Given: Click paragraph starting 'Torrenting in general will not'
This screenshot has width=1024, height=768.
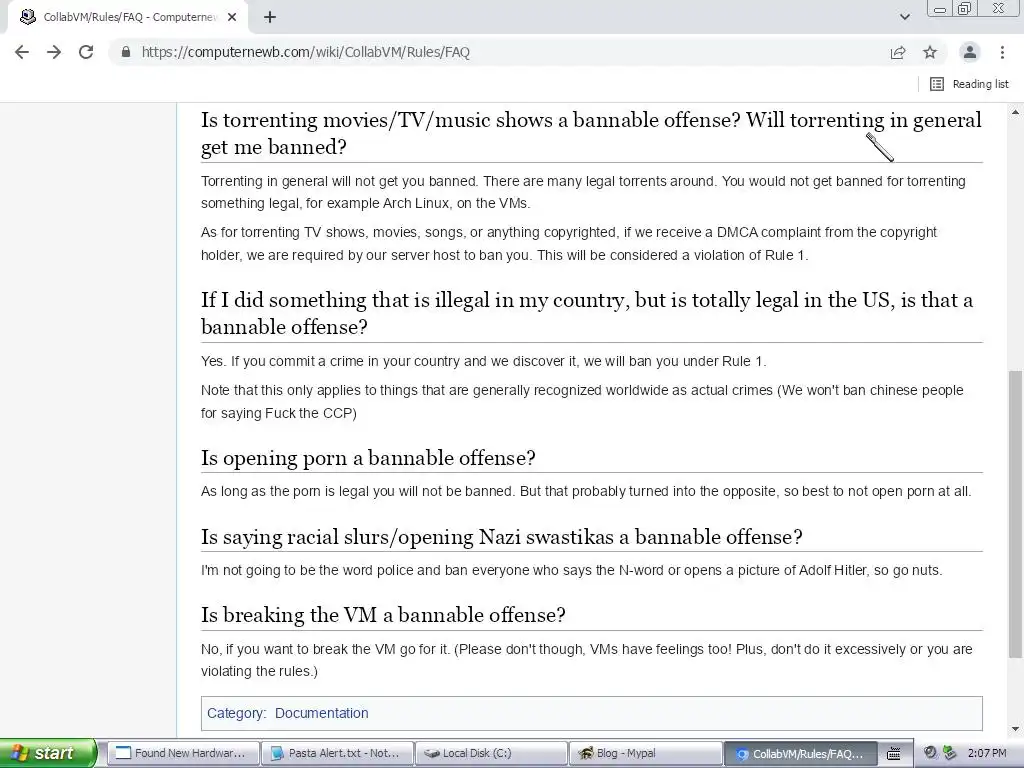Looking at the screenshot, I should [x=583, y=192].
